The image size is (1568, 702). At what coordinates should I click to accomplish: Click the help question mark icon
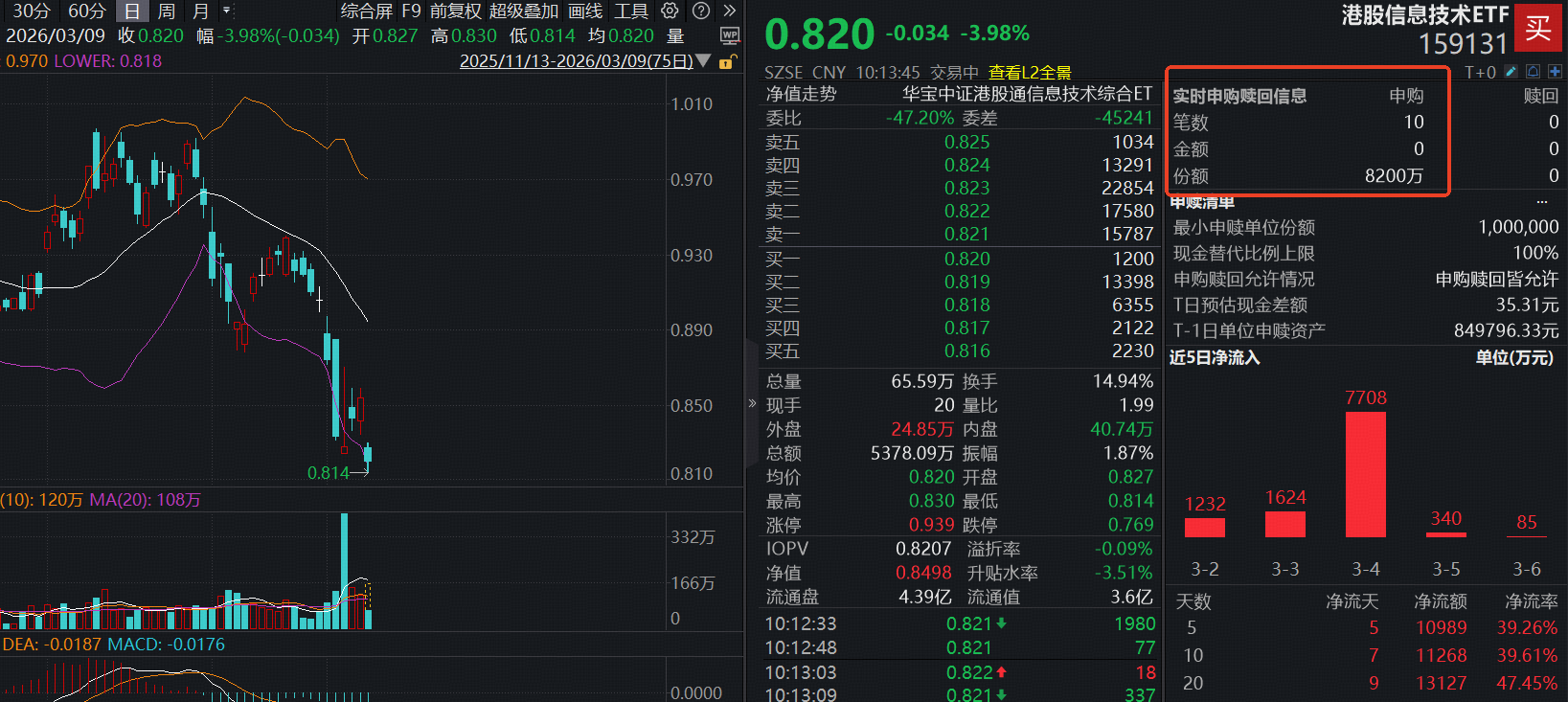click(x=701, y=11)
